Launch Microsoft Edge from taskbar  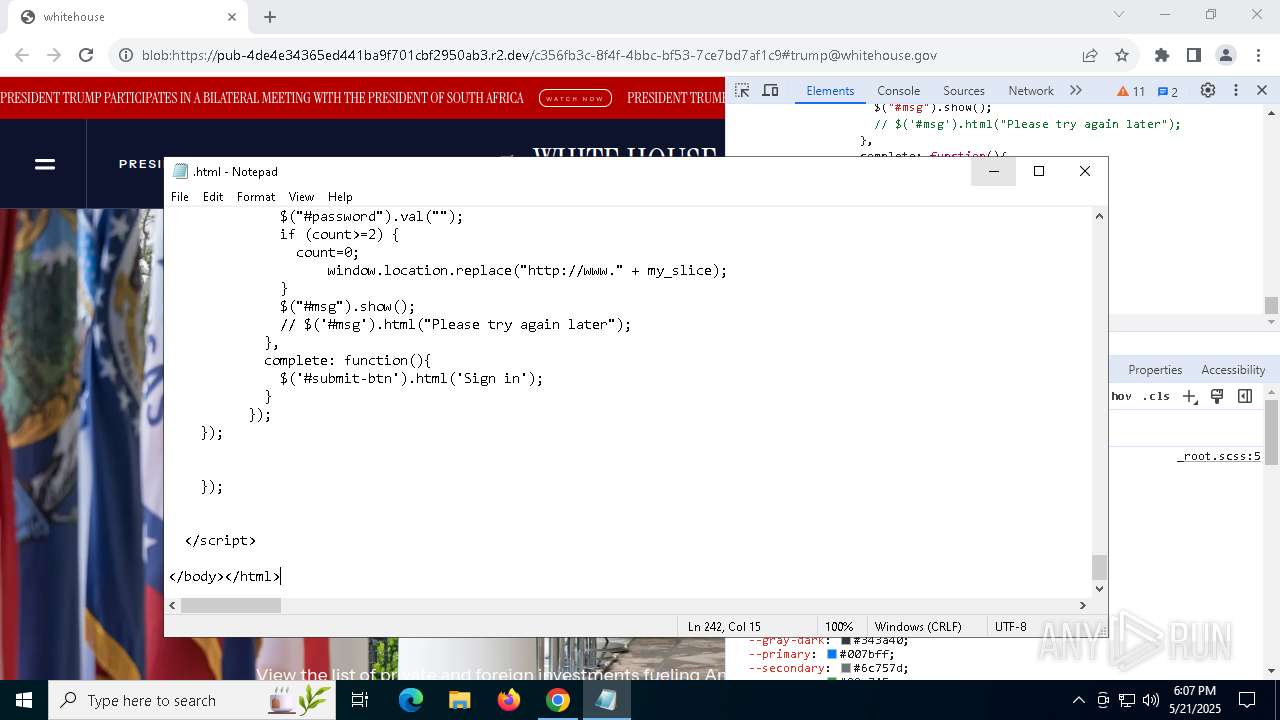click(x=411, y=700)
